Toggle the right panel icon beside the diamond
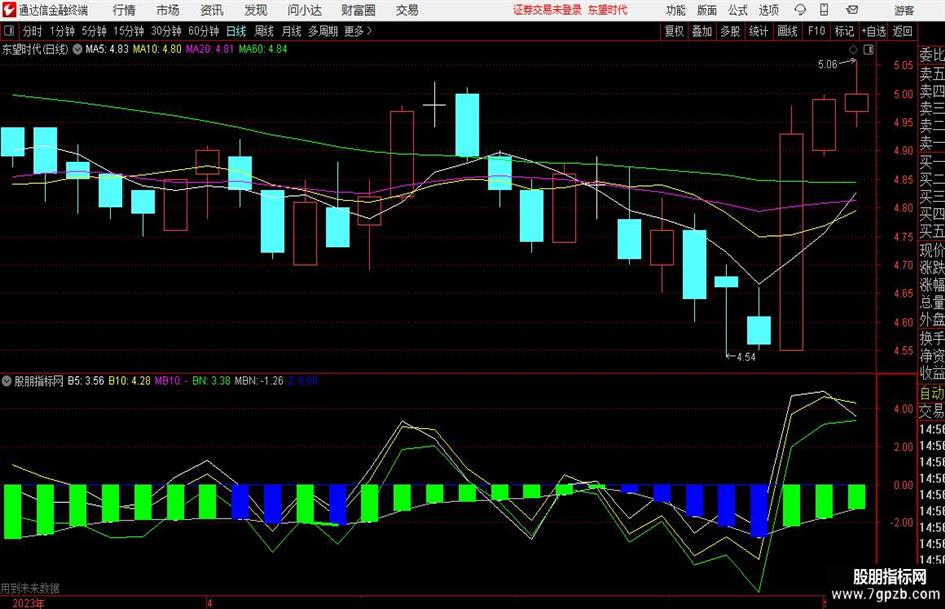The image size is (945, 609). tap(868, 50)
